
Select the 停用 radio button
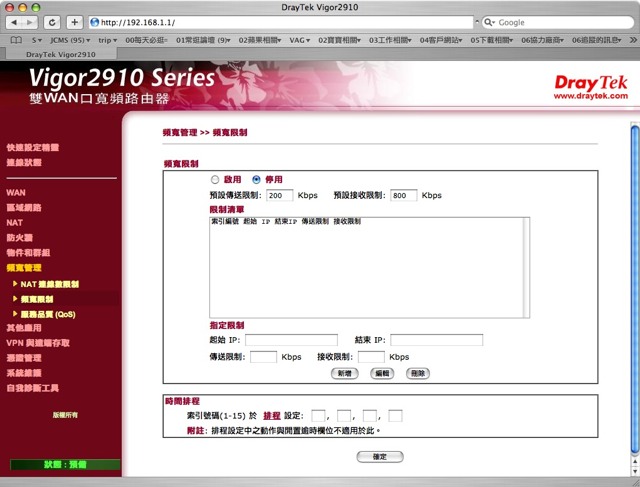click(256, 180)
